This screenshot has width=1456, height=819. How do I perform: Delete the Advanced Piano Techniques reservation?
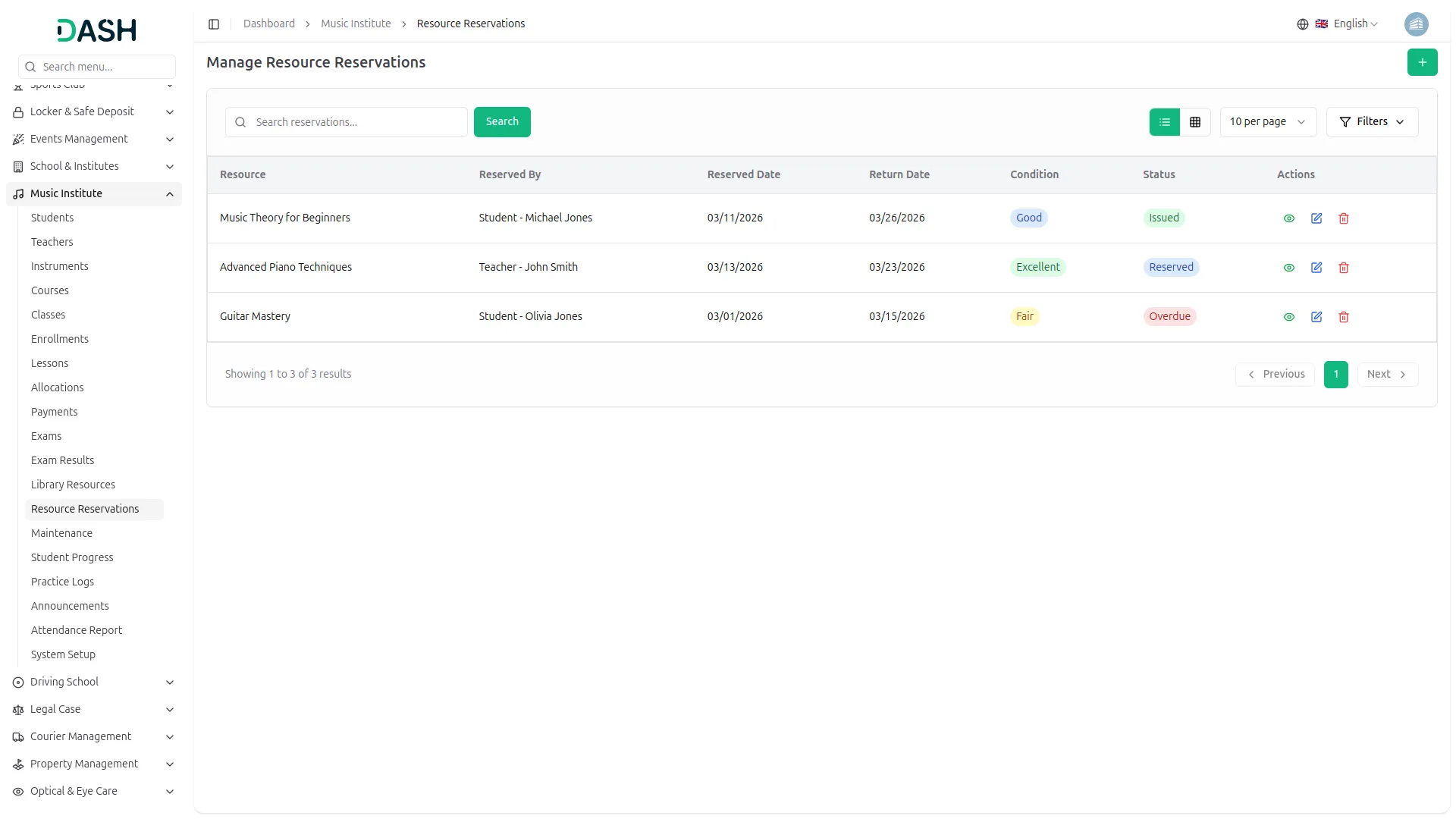click(x=1344, y=268)
